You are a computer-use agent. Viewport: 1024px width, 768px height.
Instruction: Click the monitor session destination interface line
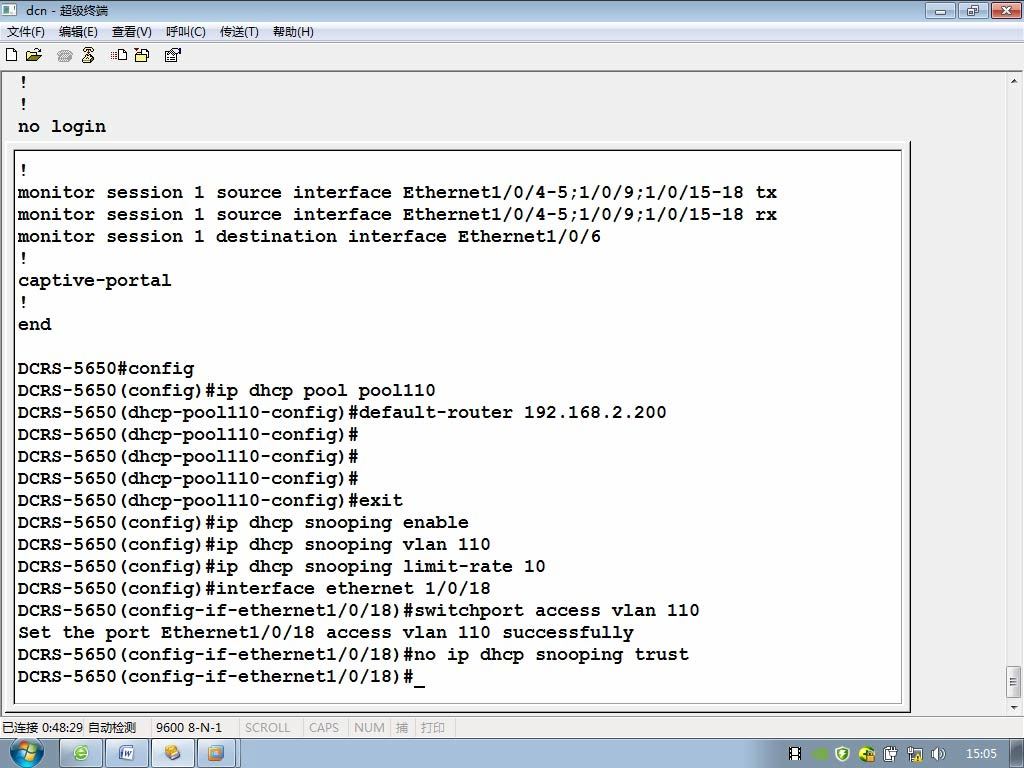[309, 236]
